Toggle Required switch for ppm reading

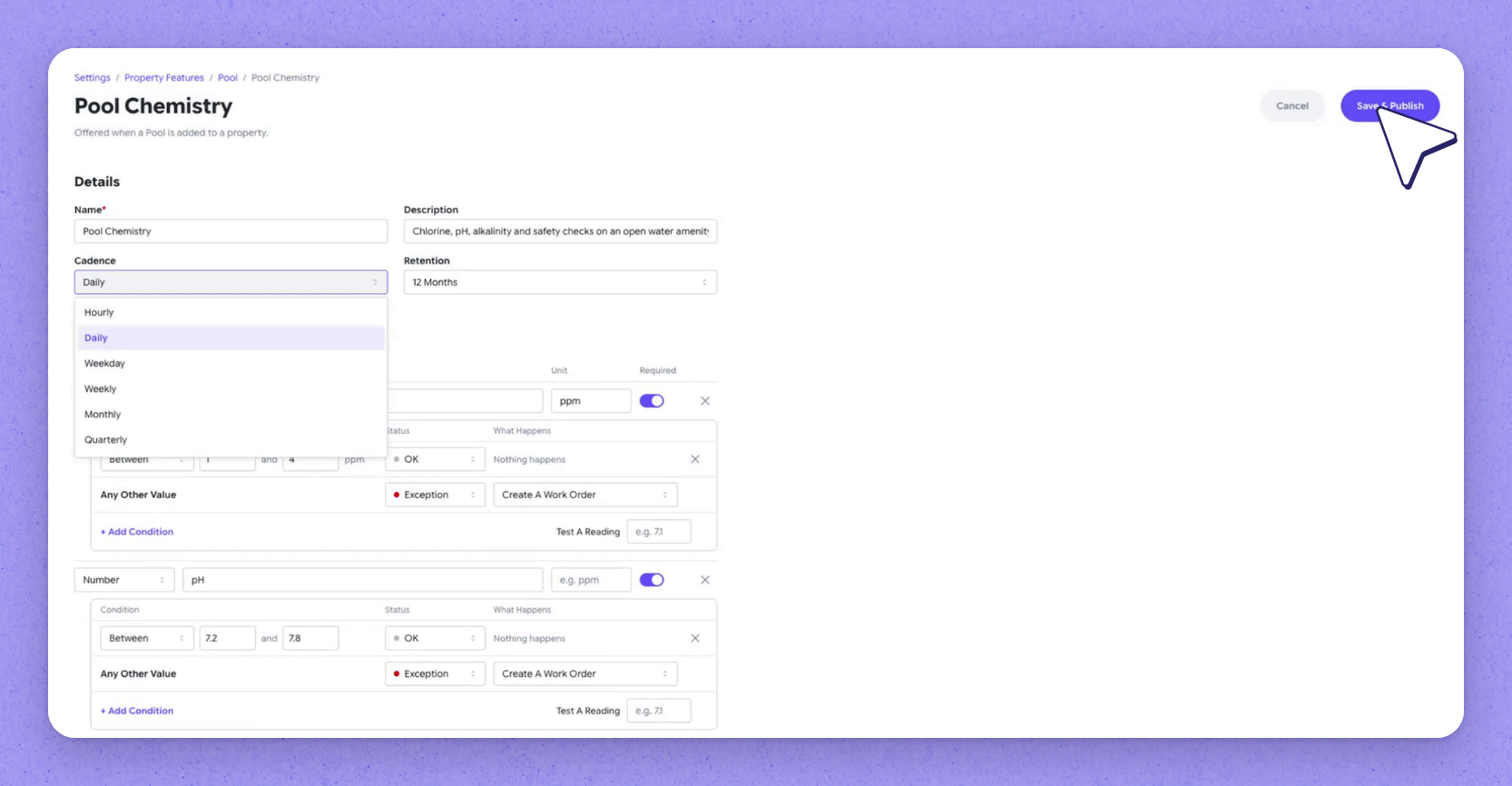652,401
